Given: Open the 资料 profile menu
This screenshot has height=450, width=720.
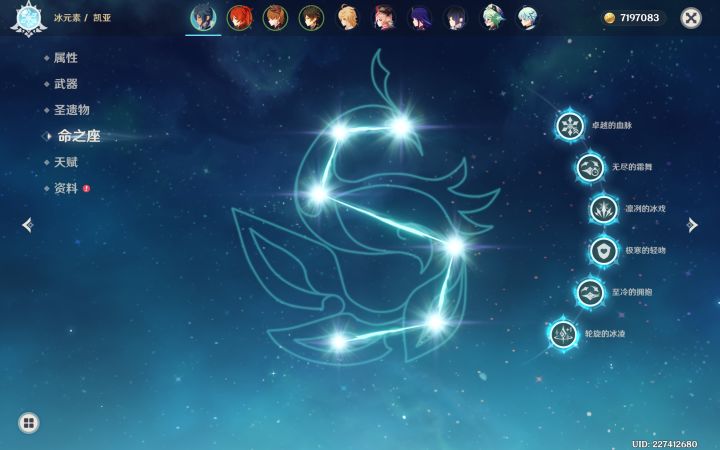Looking at the screenshot, I should (65, 188).
